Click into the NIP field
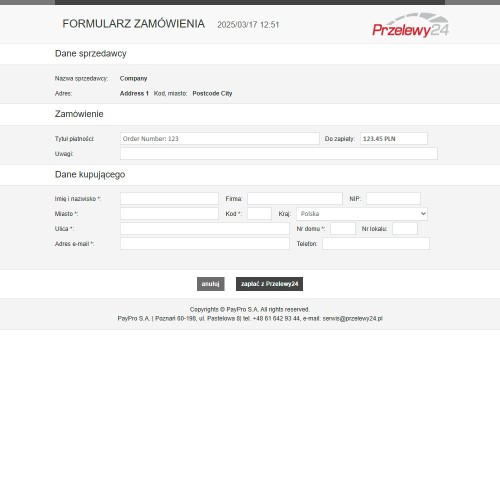The image size is (500, 500). 394,199
